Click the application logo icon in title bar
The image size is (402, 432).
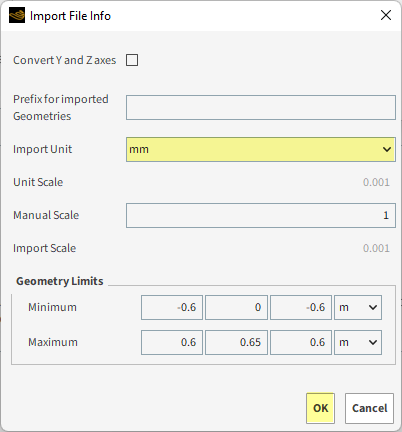17,16
